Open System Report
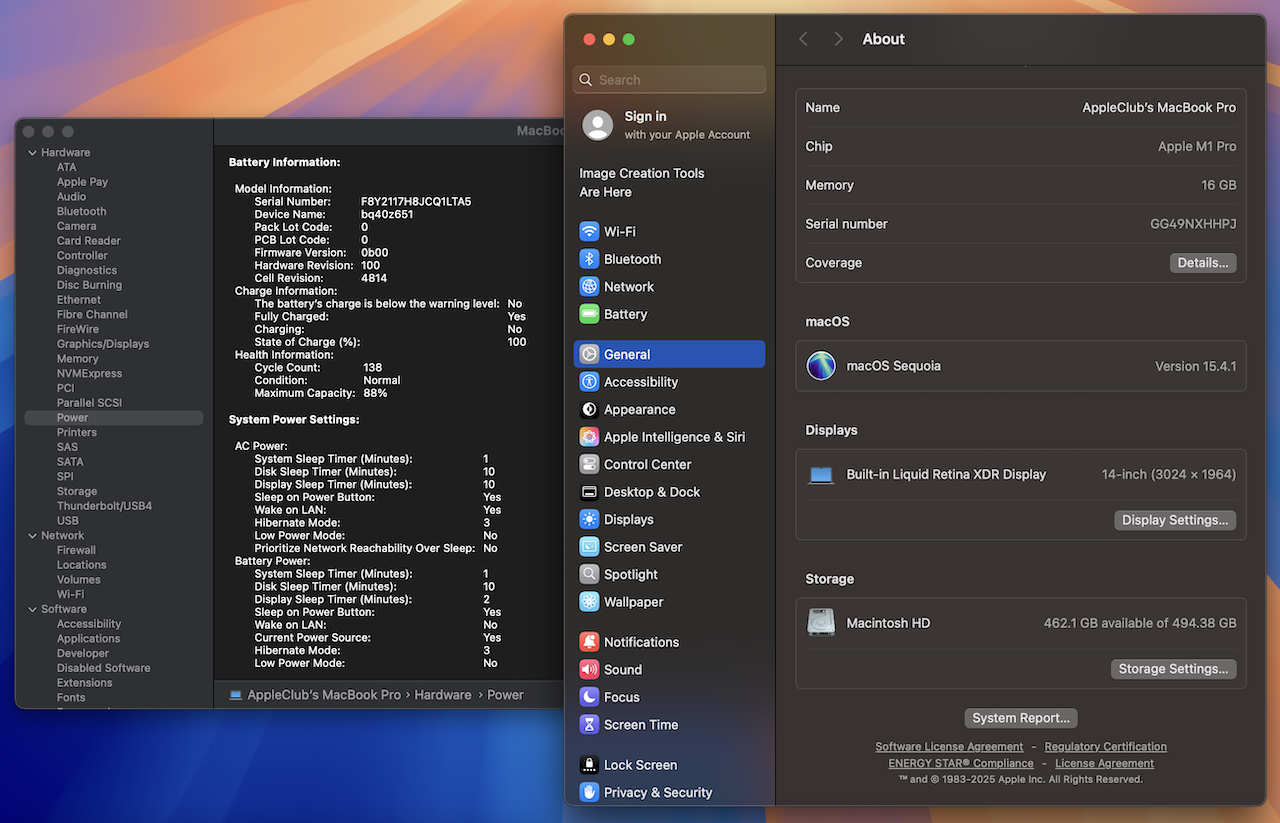This screenshot has height=823, width=1280. 1021,718
